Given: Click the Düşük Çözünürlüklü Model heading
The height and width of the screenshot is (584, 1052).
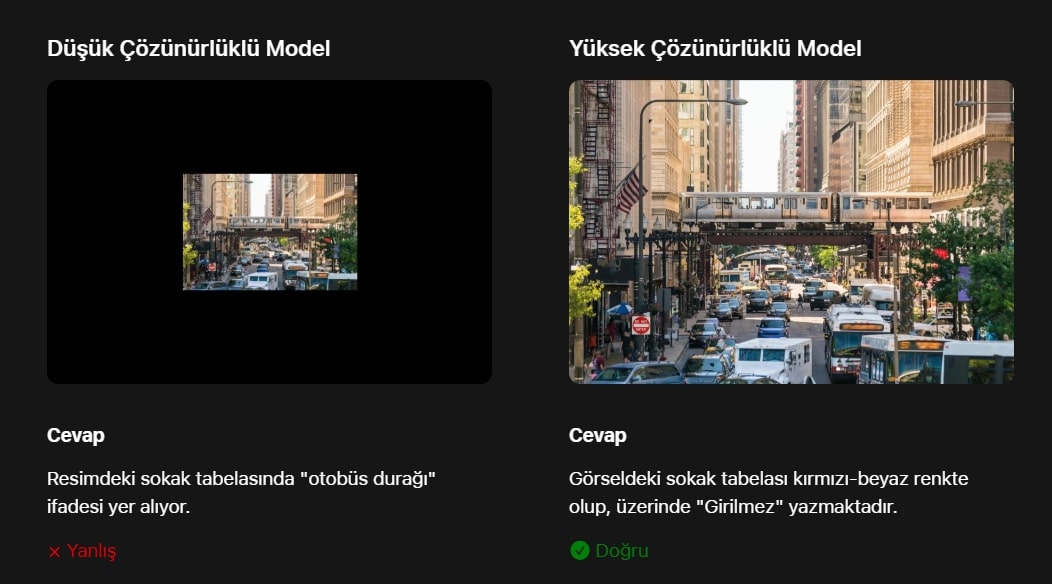Looking at the screenshot, I should 189,48.
